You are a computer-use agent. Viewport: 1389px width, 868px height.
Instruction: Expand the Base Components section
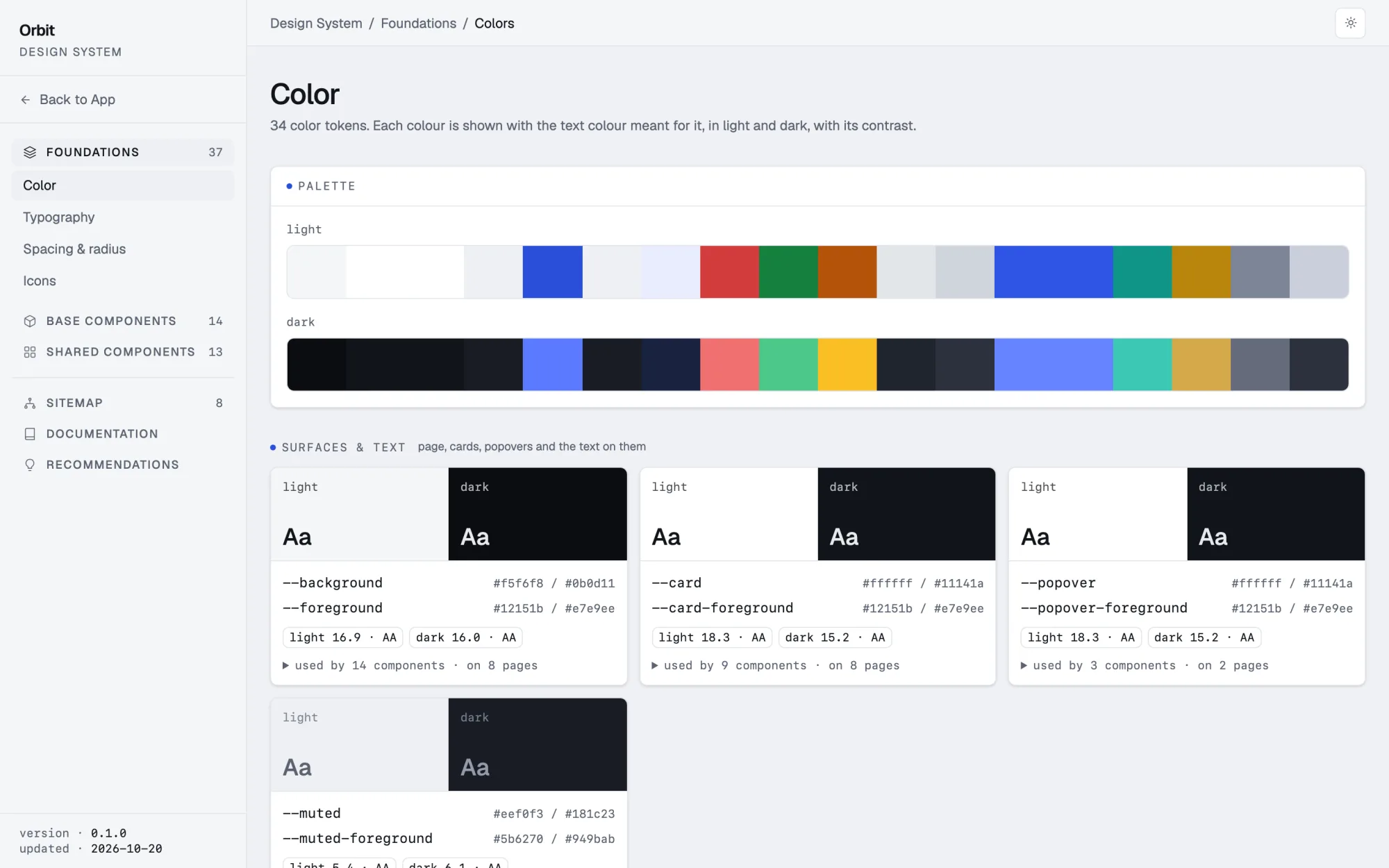123,321
